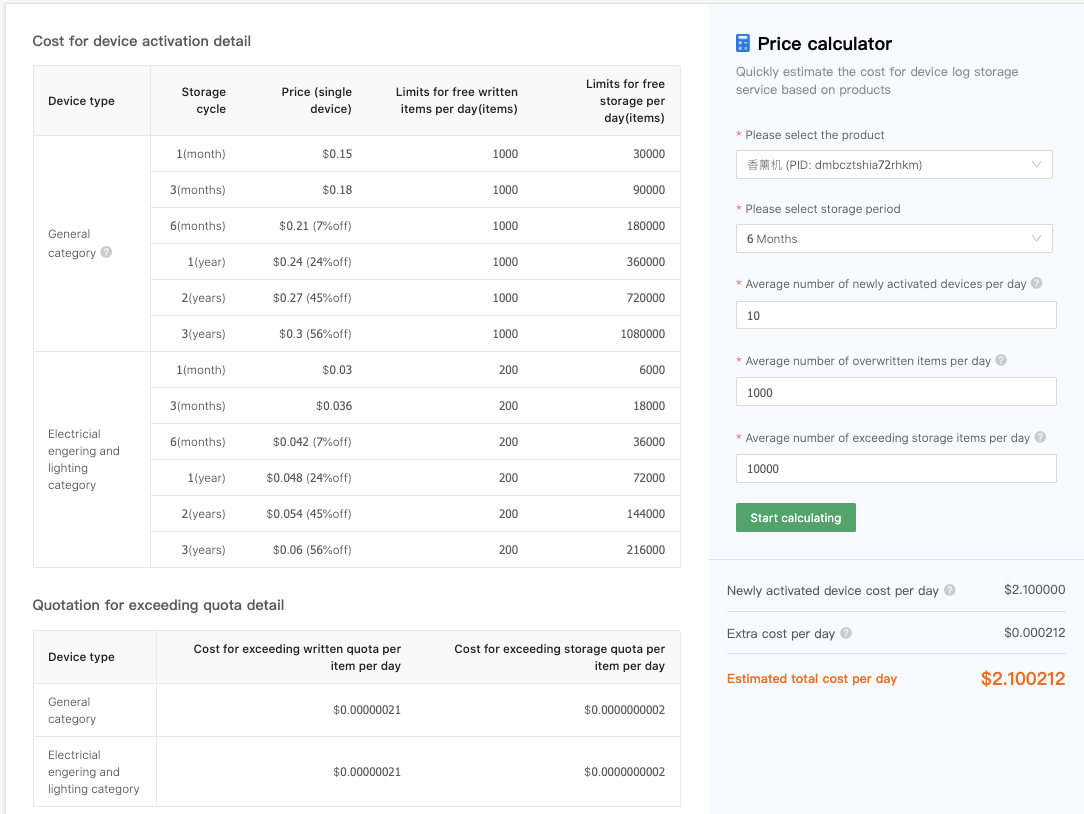The height and width of the screenshot is (814, 1084).
Task: Click the $0.06 (56%off) price cell
Action: (x=312, y=549)
